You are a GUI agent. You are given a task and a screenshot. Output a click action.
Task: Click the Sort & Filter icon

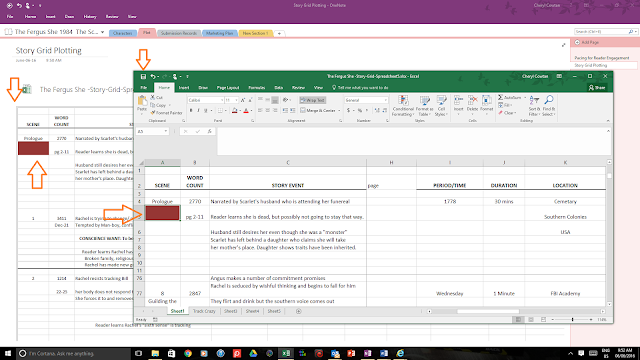tap(534, 100)
